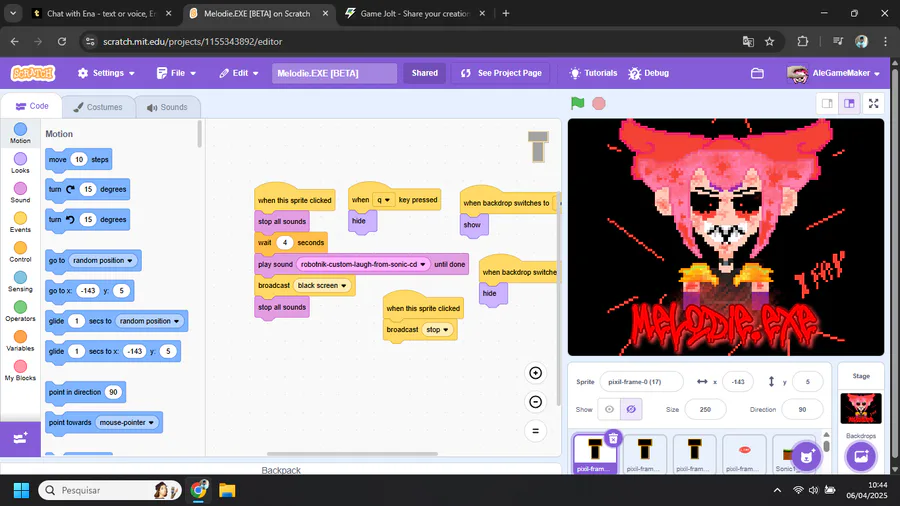The width and height of the screenshot is (900, 506).
Task: Switch to large stage layout
Action: [x=849, y=103]
